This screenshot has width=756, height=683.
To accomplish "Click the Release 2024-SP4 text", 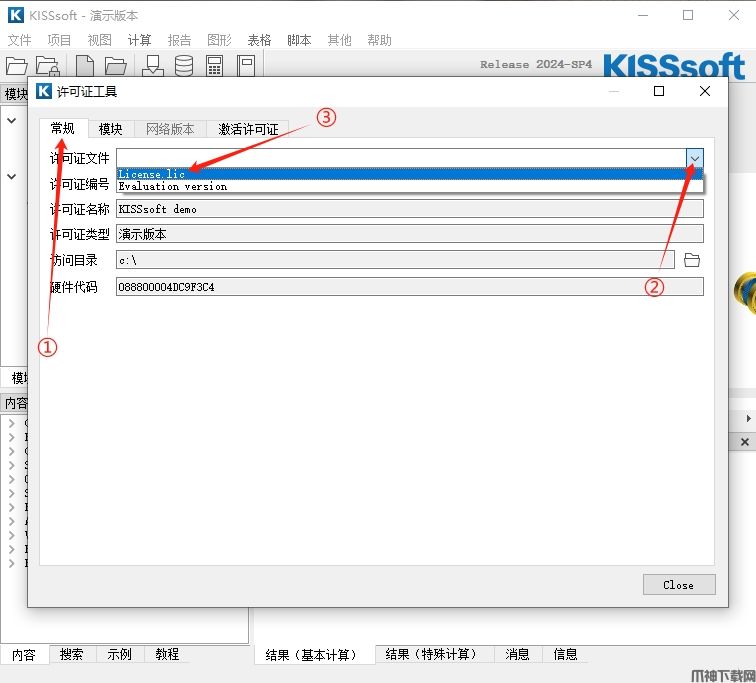I will [536, 65].
